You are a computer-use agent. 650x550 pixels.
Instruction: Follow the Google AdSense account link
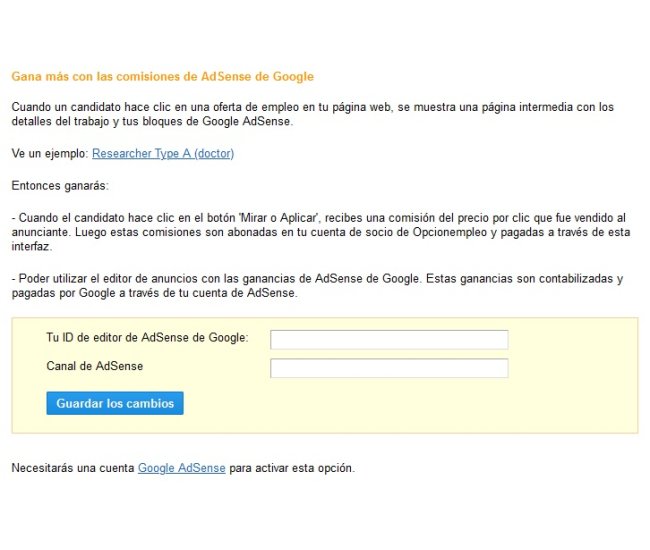coord(181,468)
